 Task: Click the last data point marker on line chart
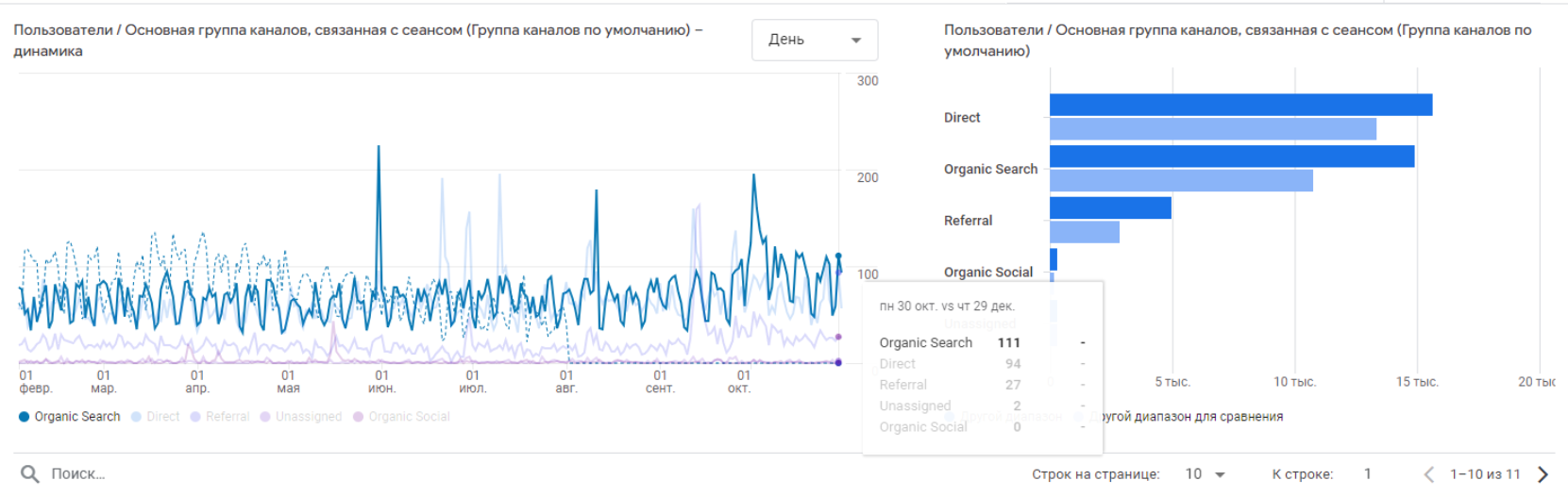[x=838, y=257]
